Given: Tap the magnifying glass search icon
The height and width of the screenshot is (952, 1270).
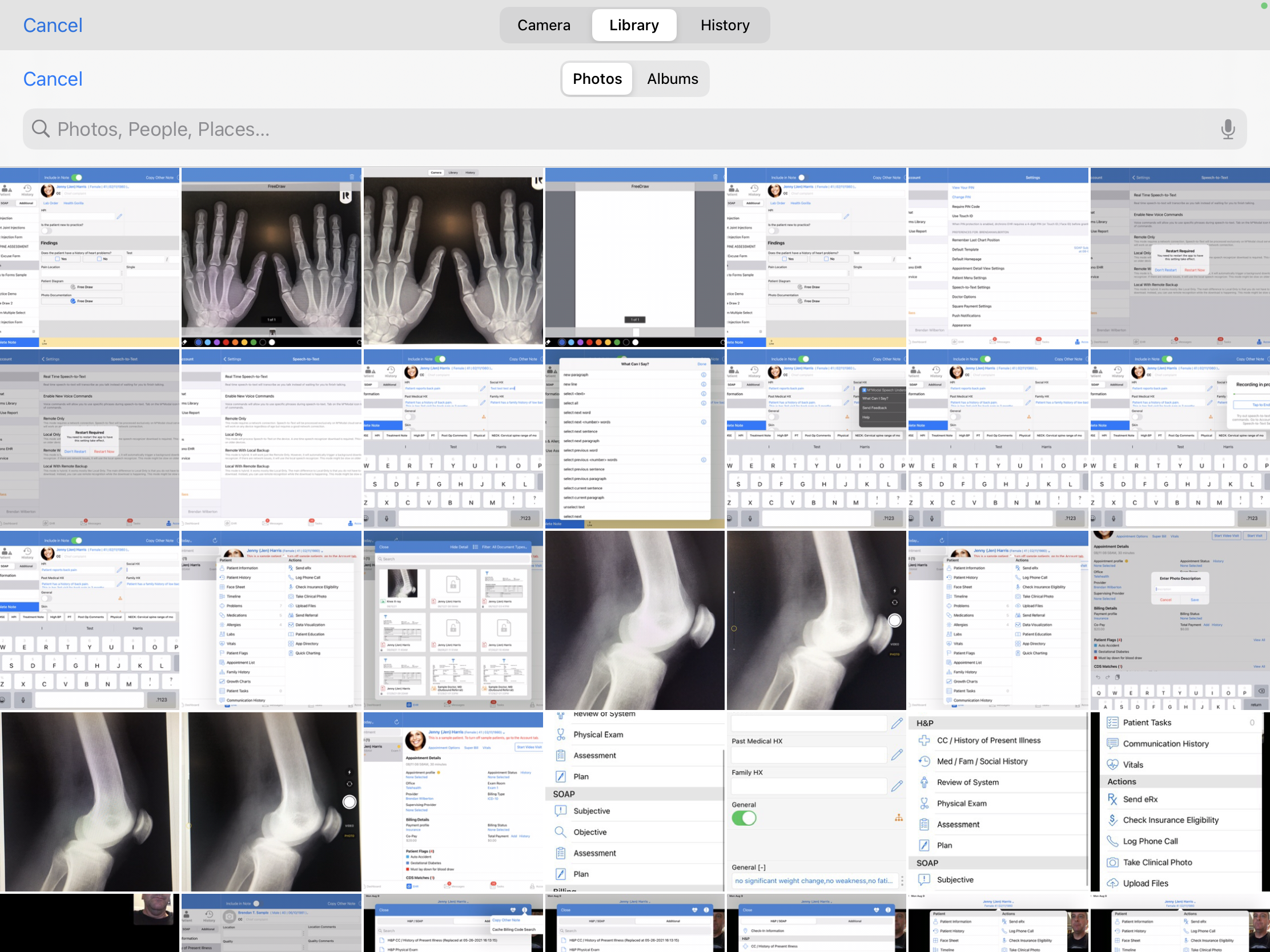Looking at the screenshot, I should click(x=40, y=128).
